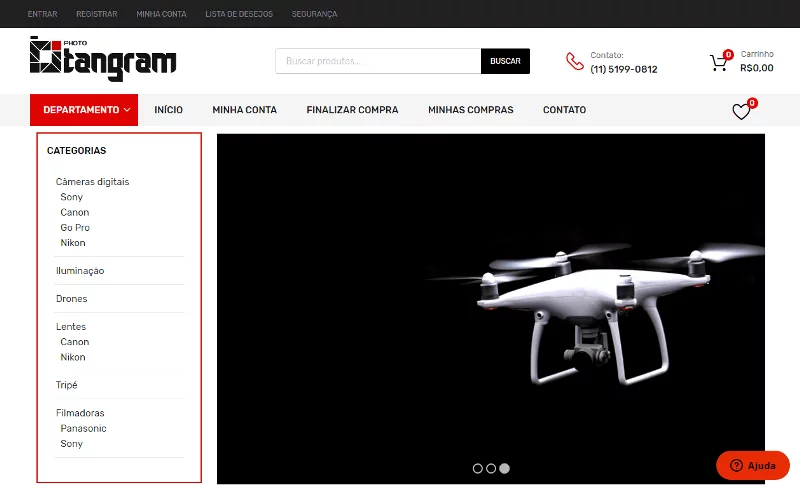Select the third carousel slide dot
Screen dimensions: 800x488
click(x=504, y=468)
